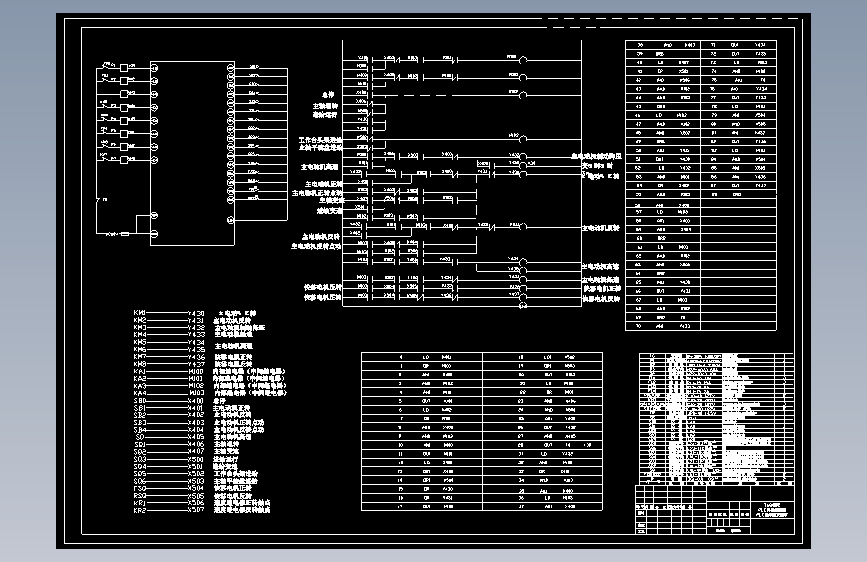Click the X400 input address
This screenshot has width=867, height=562.
(196, 401)
